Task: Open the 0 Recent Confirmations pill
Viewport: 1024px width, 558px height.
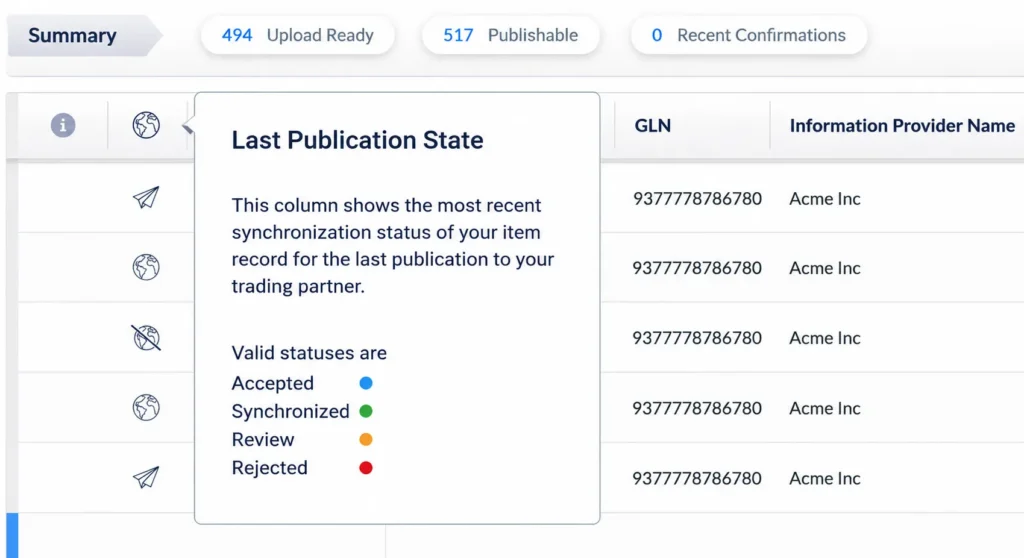Action: (748, 35)
